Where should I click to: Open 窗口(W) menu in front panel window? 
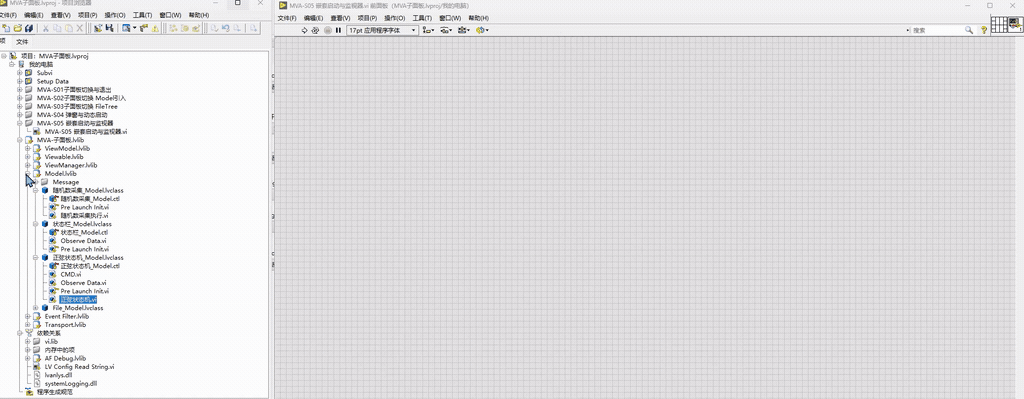tap(450, 18)
